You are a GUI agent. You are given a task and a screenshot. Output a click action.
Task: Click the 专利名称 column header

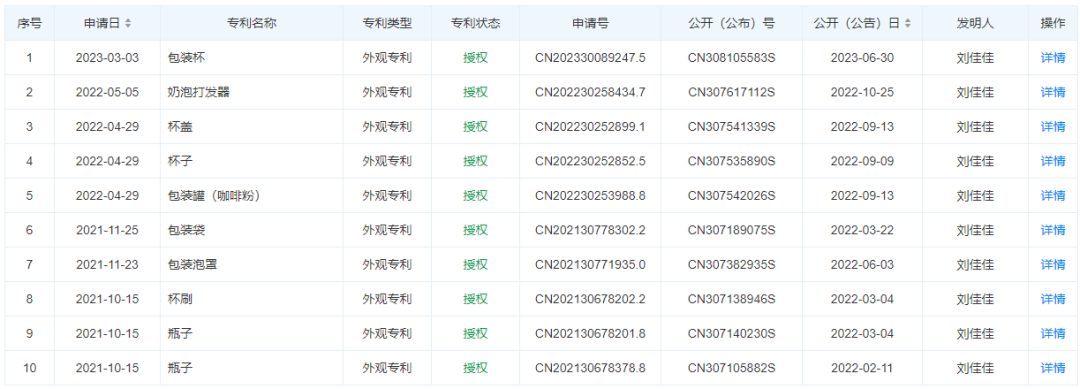(251, 23)
